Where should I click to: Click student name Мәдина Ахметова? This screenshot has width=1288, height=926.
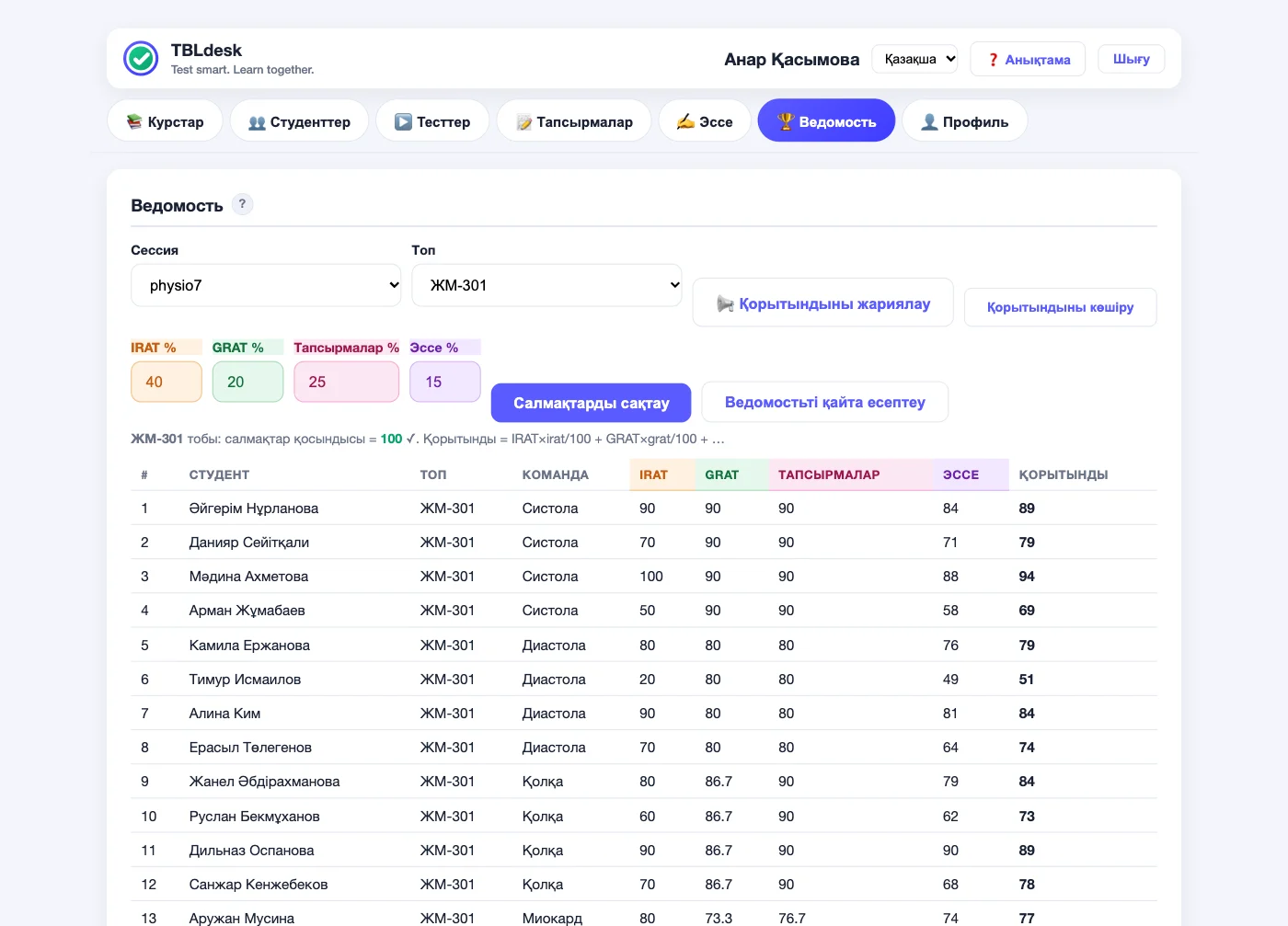(248, 577)
